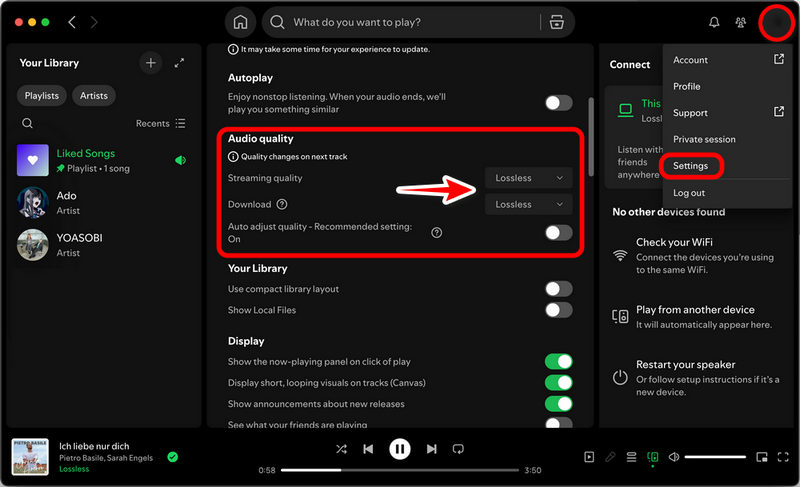Click the green saved checkmark by song
Image resolution: width=800 pixels, height=487 pixels.
click(x=172, y=457)
